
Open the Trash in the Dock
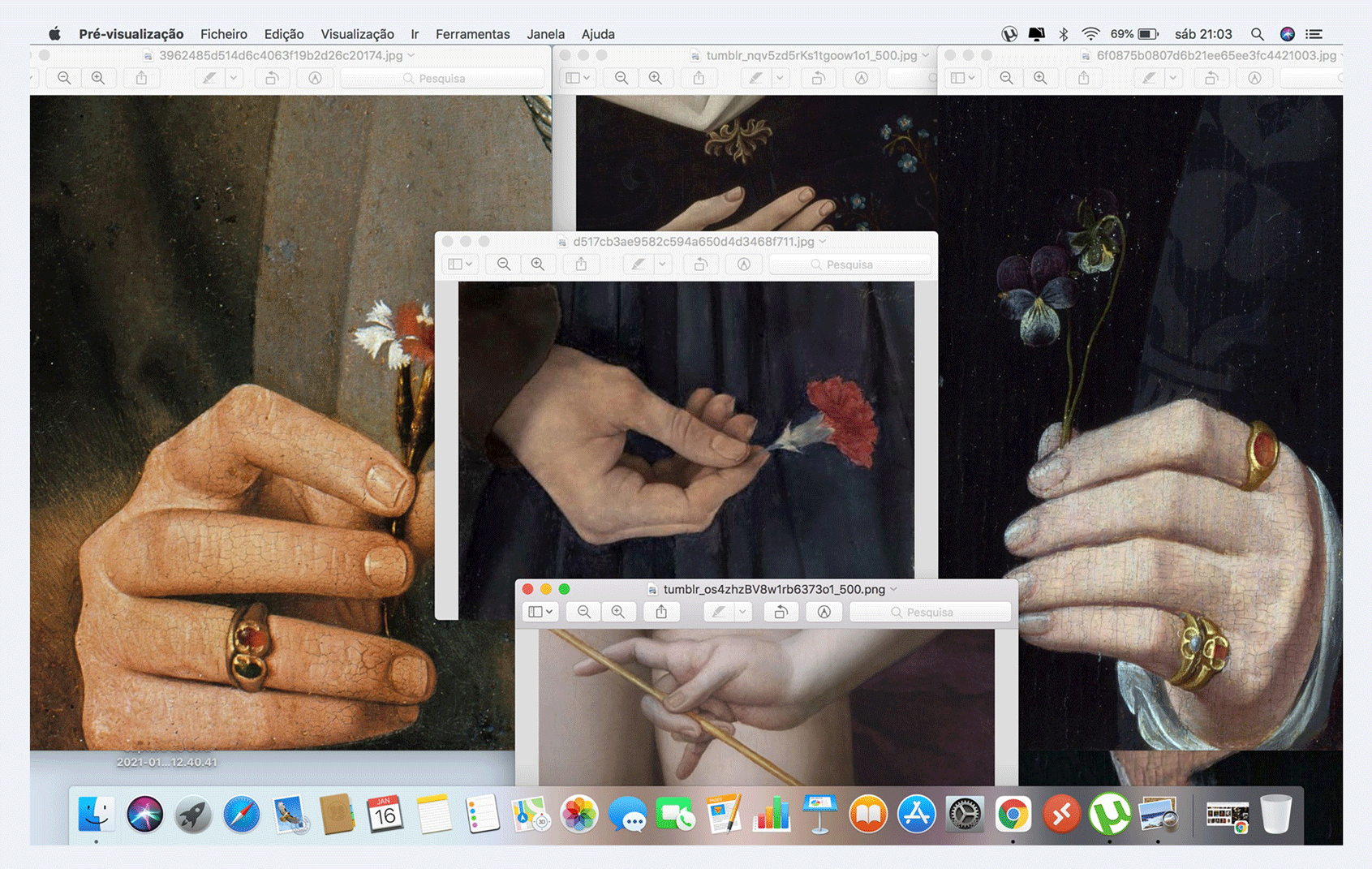1275,814
